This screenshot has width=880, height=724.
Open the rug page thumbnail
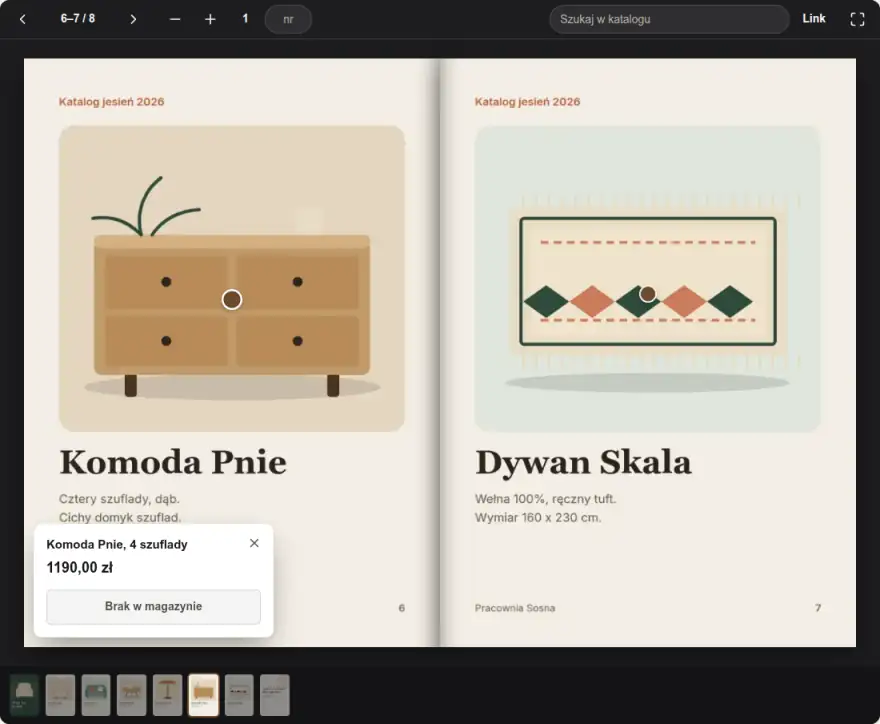(239, 695)
